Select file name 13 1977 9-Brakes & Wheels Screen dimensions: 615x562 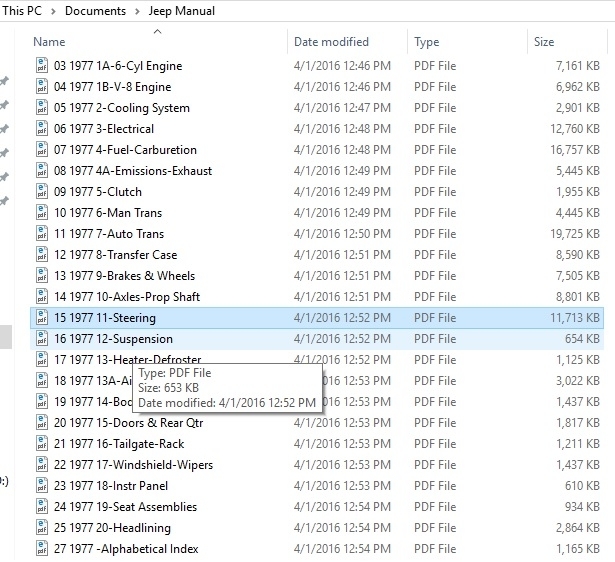pyautogui.click(x=124, y=276)
